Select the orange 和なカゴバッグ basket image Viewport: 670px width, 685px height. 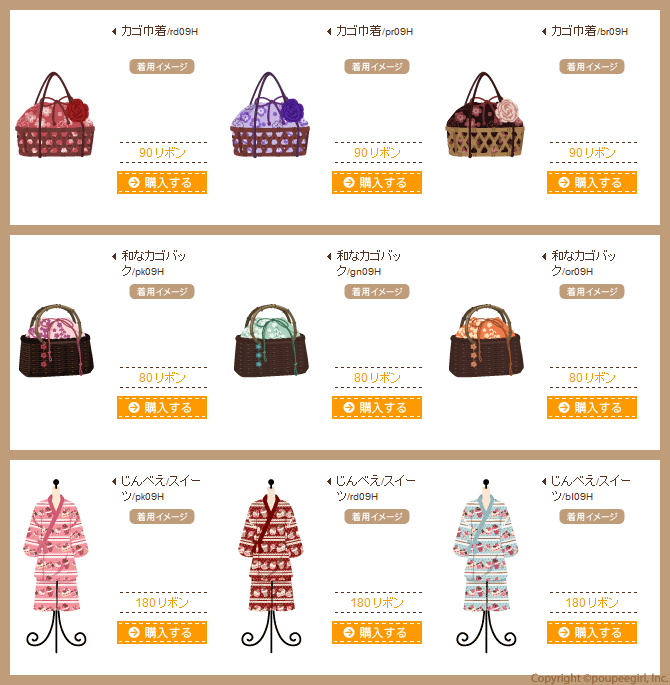486,341
